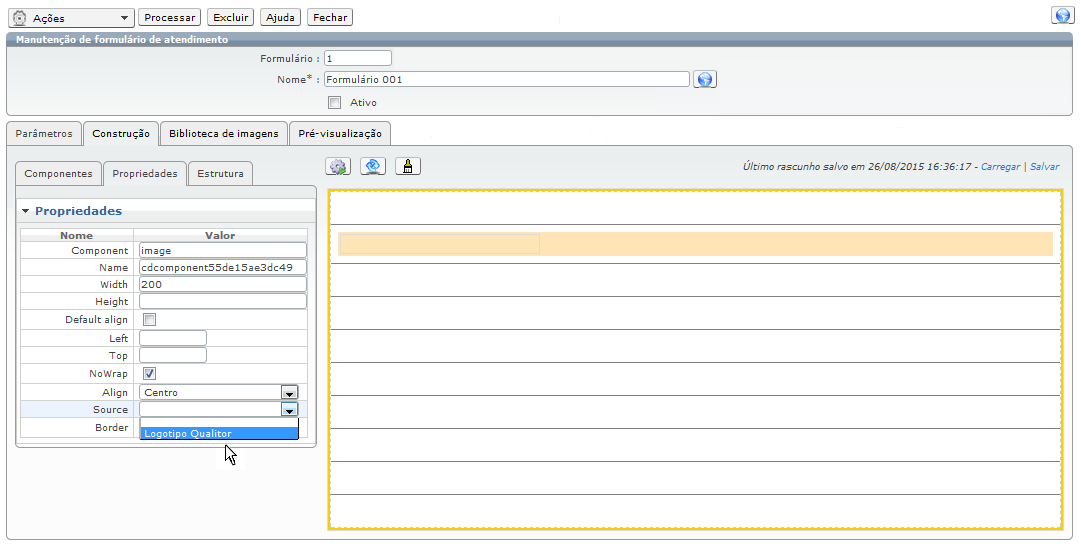Uncheck the NoWrap checkbox

pos(150,373)
